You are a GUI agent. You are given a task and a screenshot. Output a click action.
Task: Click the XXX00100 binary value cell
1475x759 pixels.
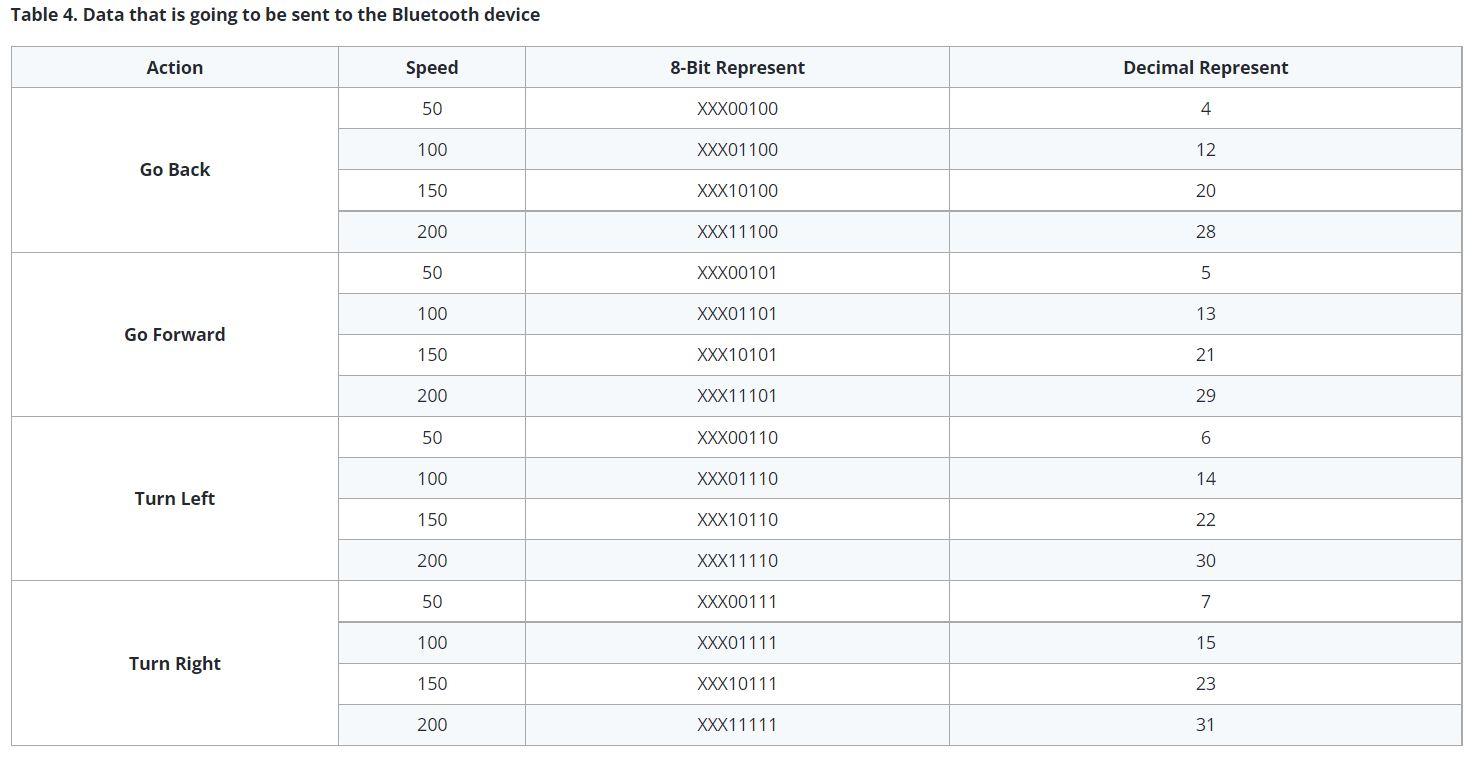pyautogui.click(x=737, y=109)
